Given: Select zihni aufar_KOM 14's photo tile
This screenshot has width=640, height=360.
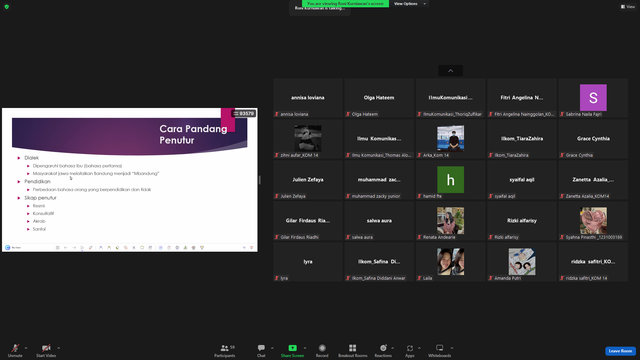Looking at the screenshot, I should [308, 138].
